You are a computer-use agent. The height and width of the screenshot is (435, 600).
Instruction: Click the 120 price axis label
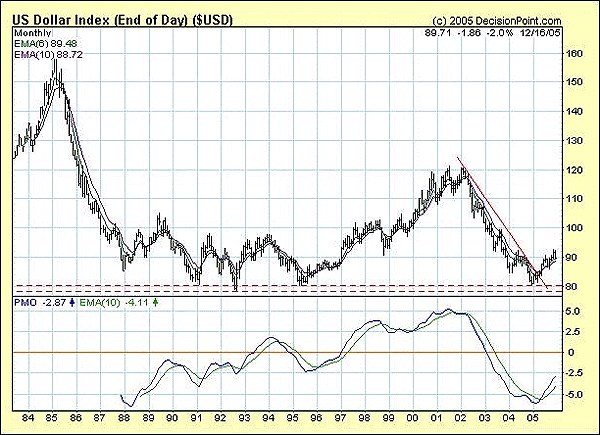point(574,170)
